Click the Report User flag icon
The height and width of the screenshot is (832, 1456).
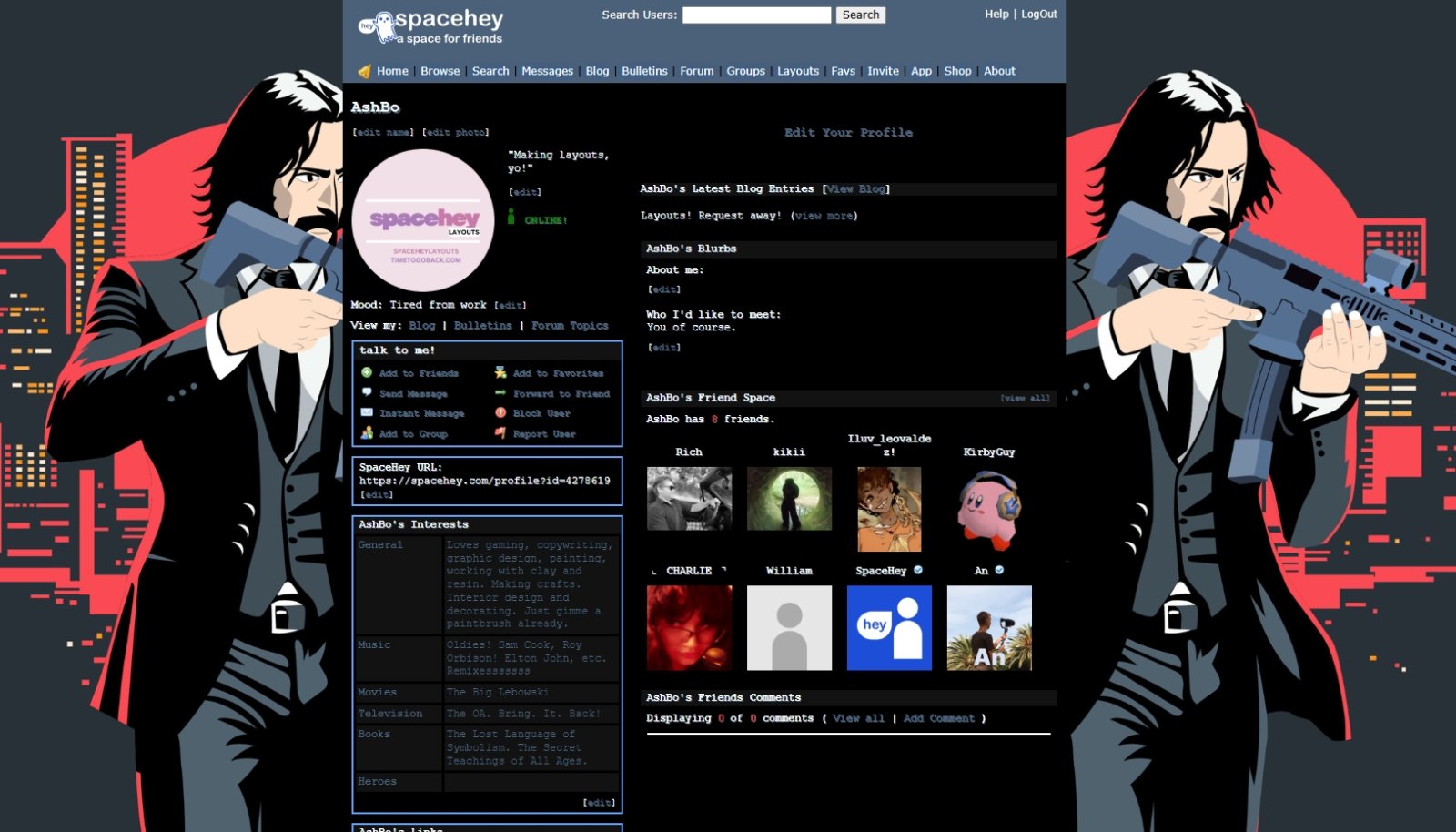[x=500, y=434]
